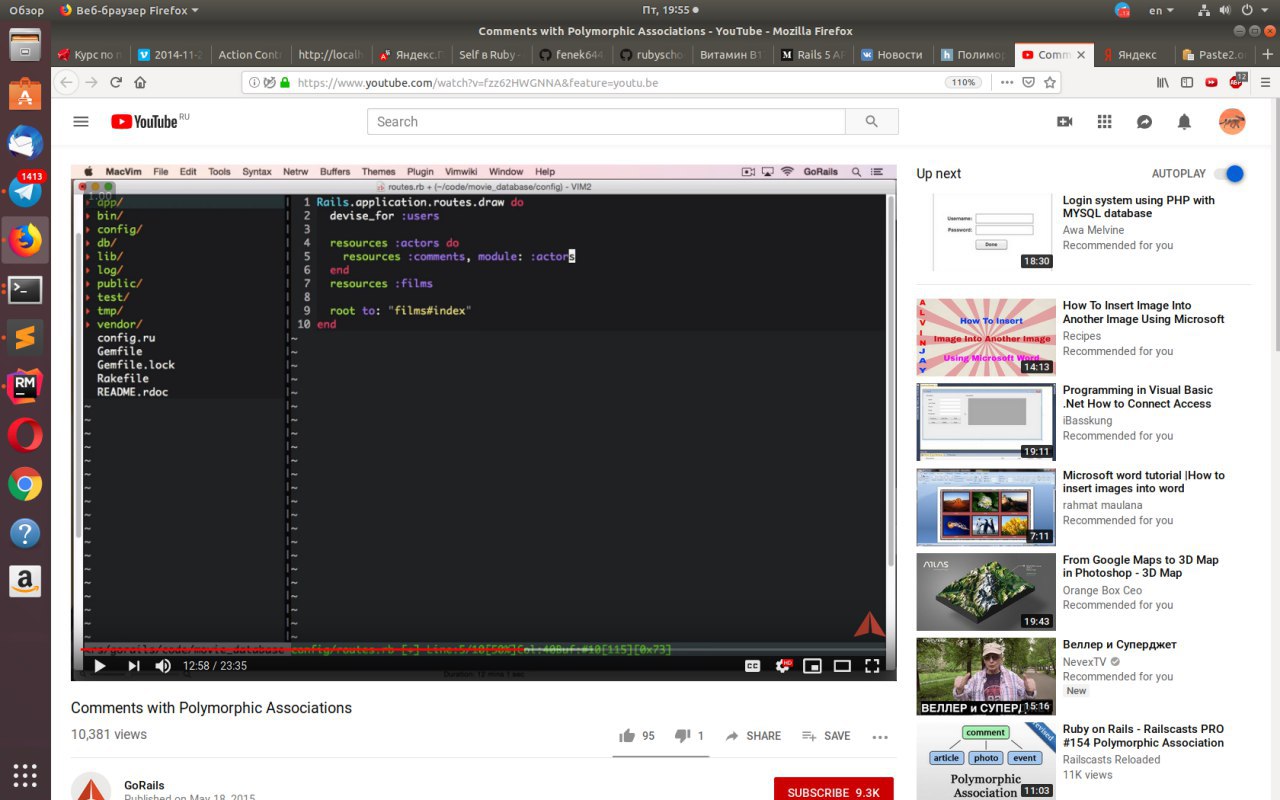Launch Sublime Text from the dock
The width and height of the screenshot is (1280, 800).
coord(25,338)
